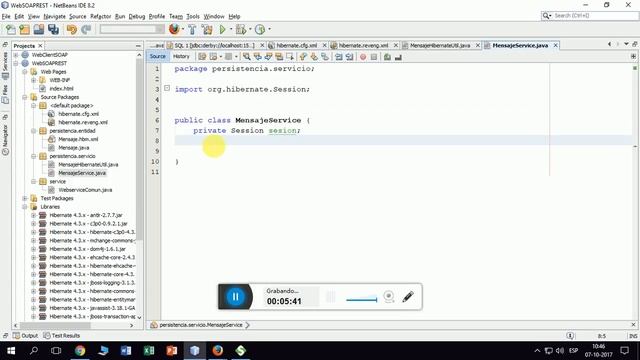
Task: Open Chrome from the Windows taskbar
Action: click(80, 351)
